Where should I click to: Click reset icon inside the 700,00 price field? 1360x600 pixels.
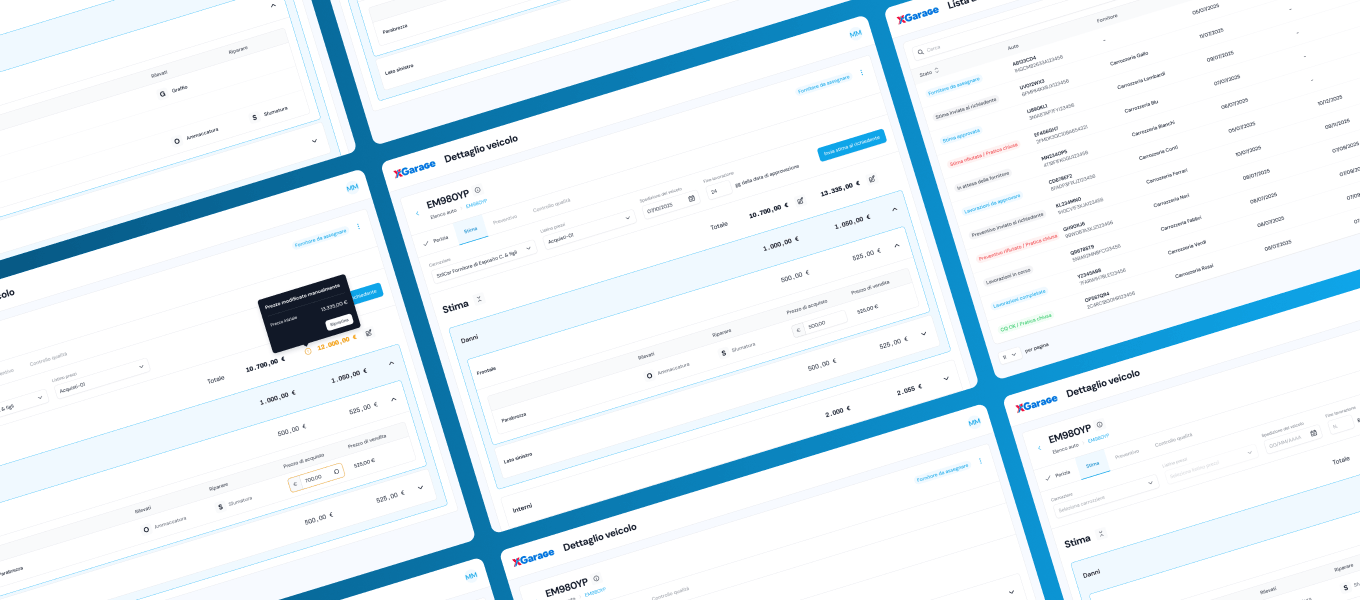pos(337,471)
